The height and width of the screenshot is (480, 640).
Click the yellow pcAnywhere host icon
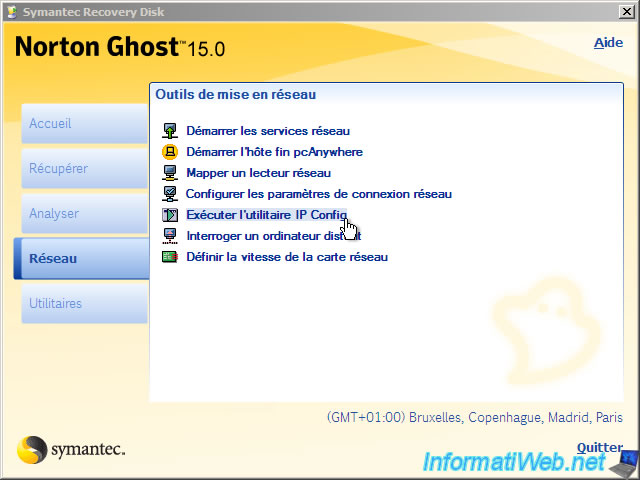[170, 152]
